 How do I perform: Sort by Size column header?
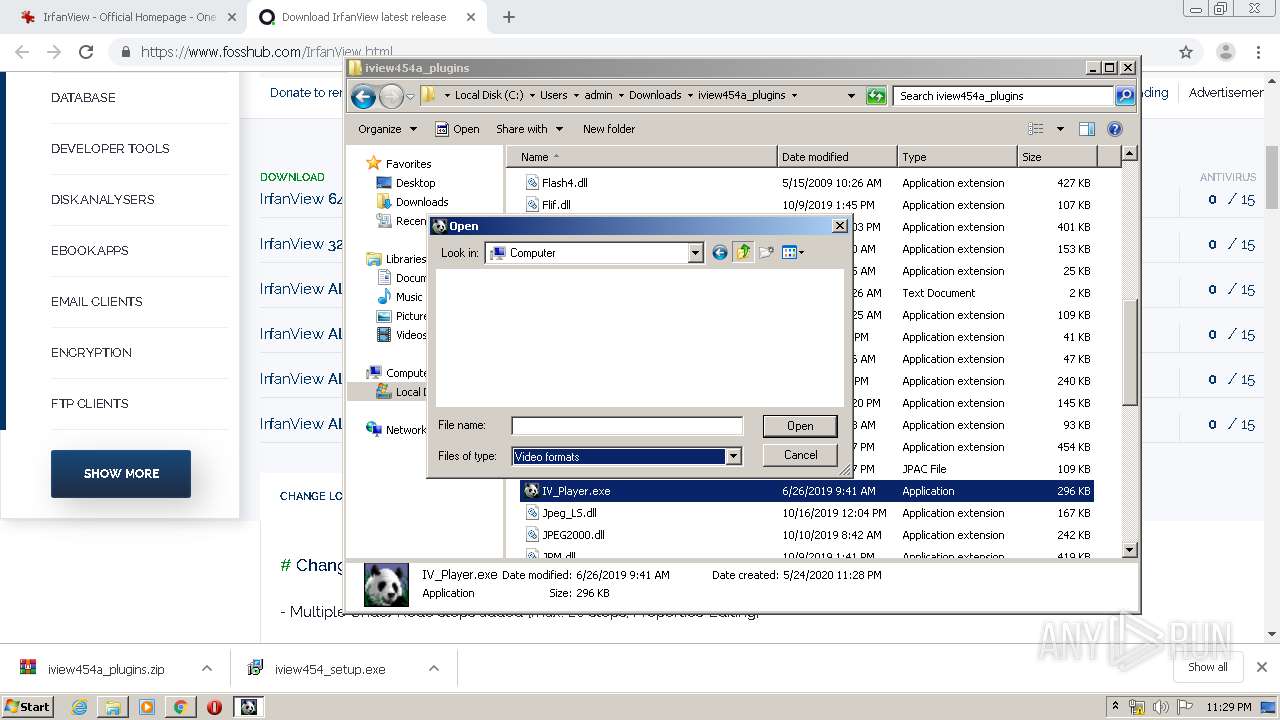pos(1056,157)
